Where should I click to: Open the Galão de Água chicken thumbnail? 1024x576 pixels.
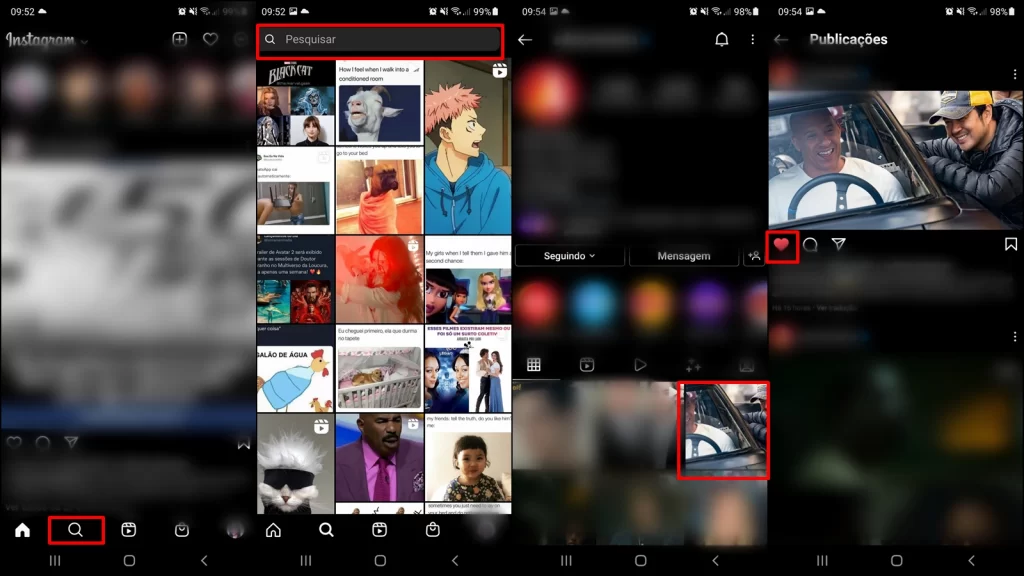[x=296, y=368]
